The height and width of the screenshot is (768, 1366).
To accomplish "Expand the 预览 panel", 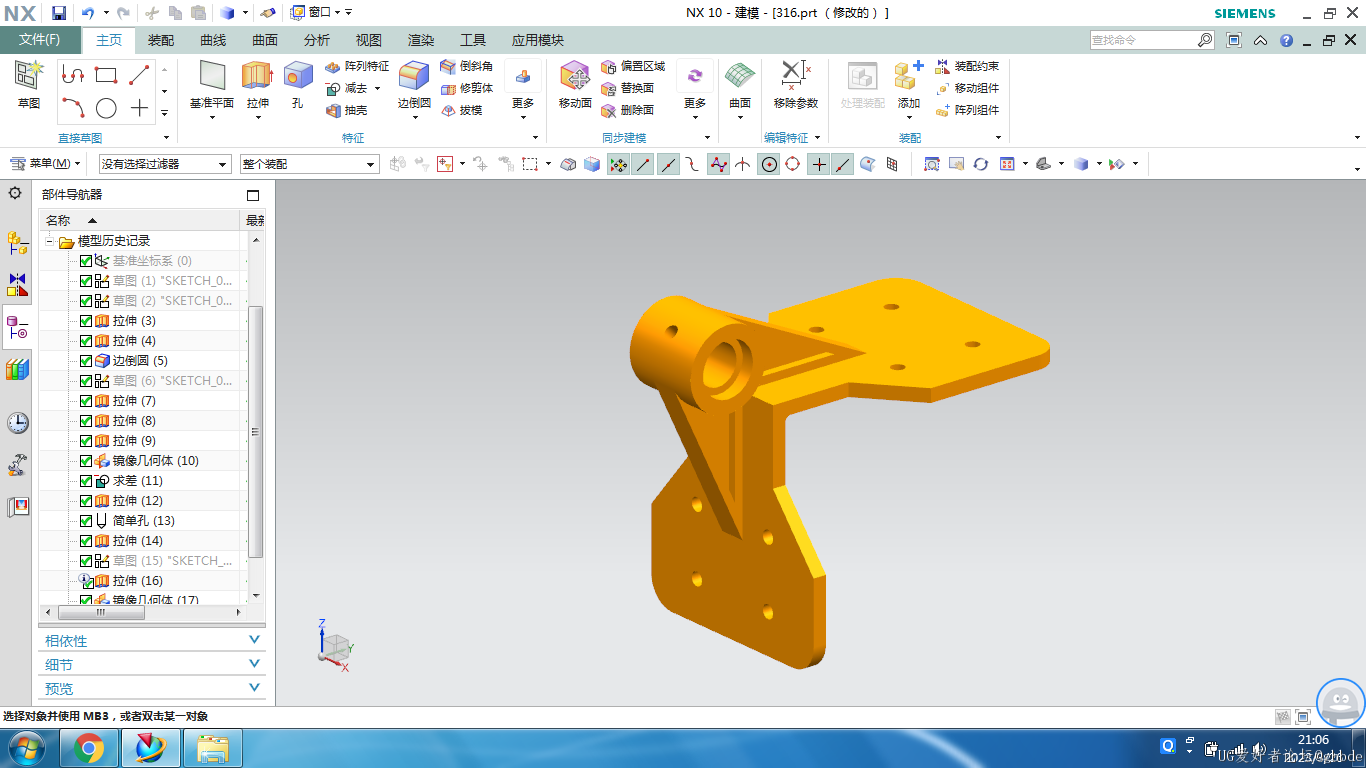I will [152, 688].
